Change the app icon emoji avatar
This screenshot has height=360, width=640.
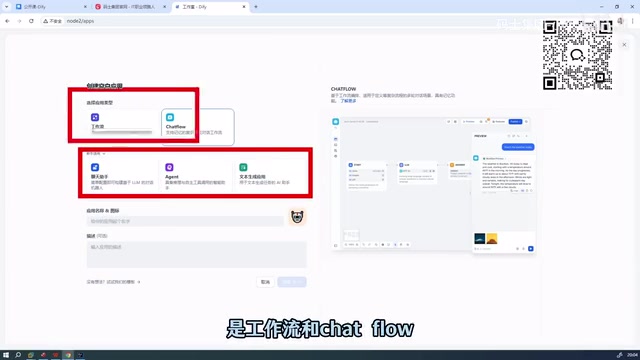pos(297,217)
